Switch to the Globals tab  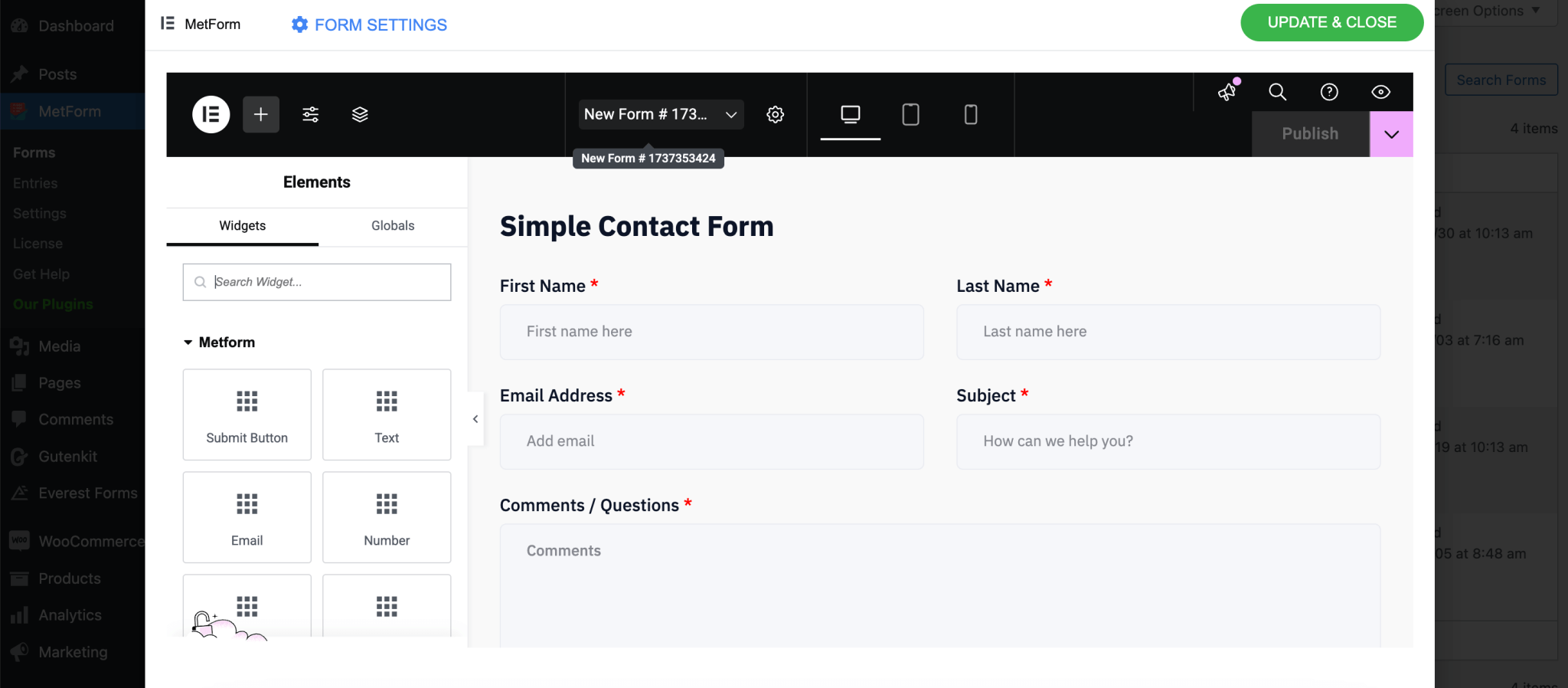click(x=392, y=225)
